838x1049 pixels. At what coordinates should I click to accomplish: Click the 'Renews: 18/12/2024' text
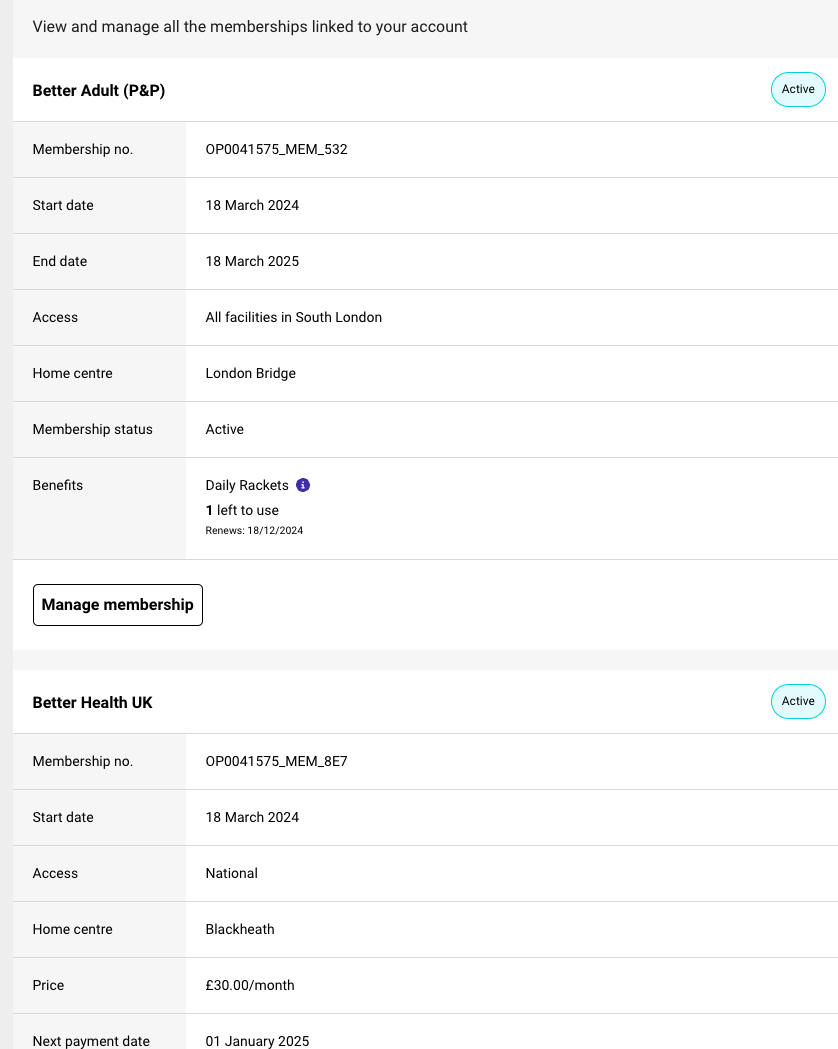coord(254,531)
